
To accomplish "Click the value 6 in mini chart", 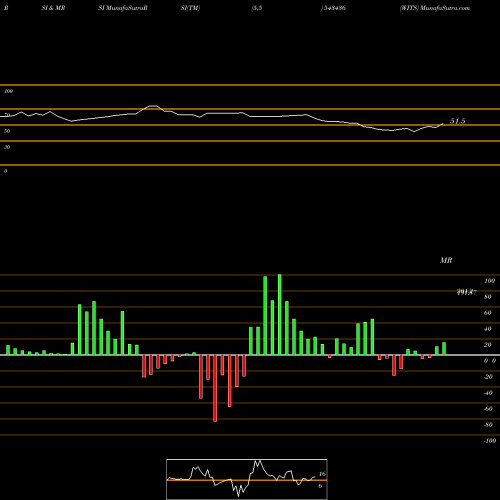I will [320, 486].
